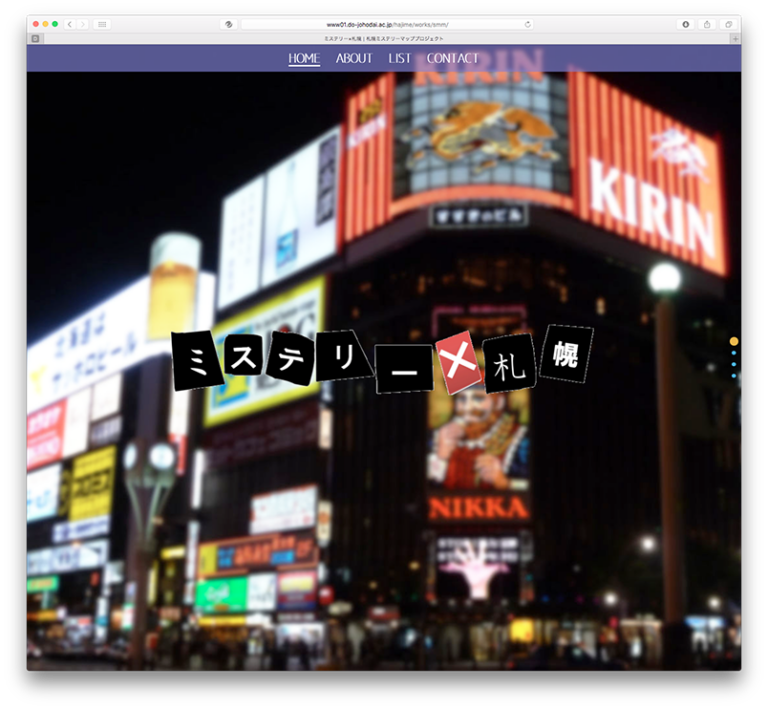Screen dimensions: 768x709
Task: Open the downloads icon in toolbar
Action: [x=686, y=24]
